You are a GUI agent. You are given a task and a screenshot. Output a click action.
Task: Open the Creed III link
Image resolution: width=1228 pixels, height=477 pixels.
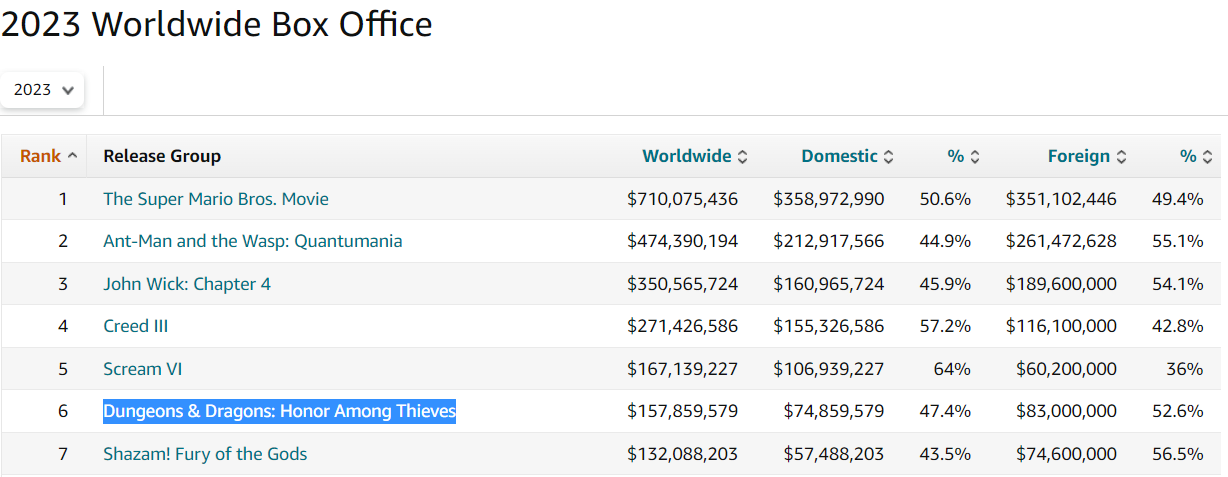point(138,326)
